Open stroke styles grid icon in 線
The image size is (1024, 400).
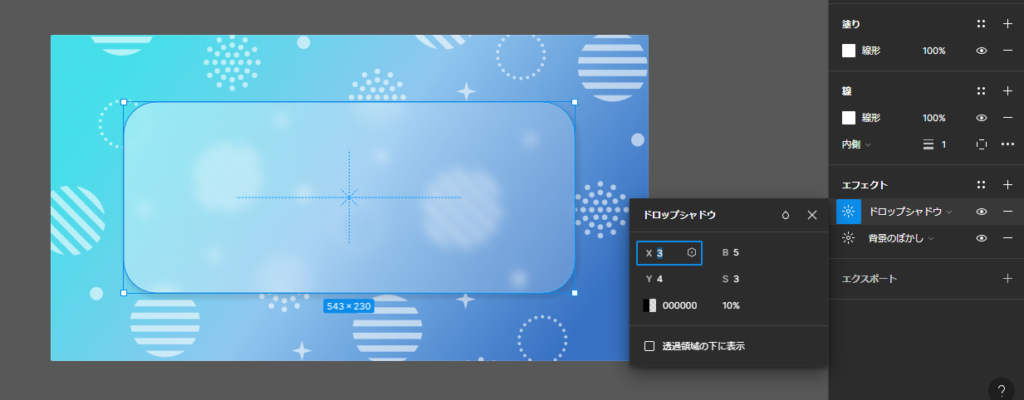[981, 91]
